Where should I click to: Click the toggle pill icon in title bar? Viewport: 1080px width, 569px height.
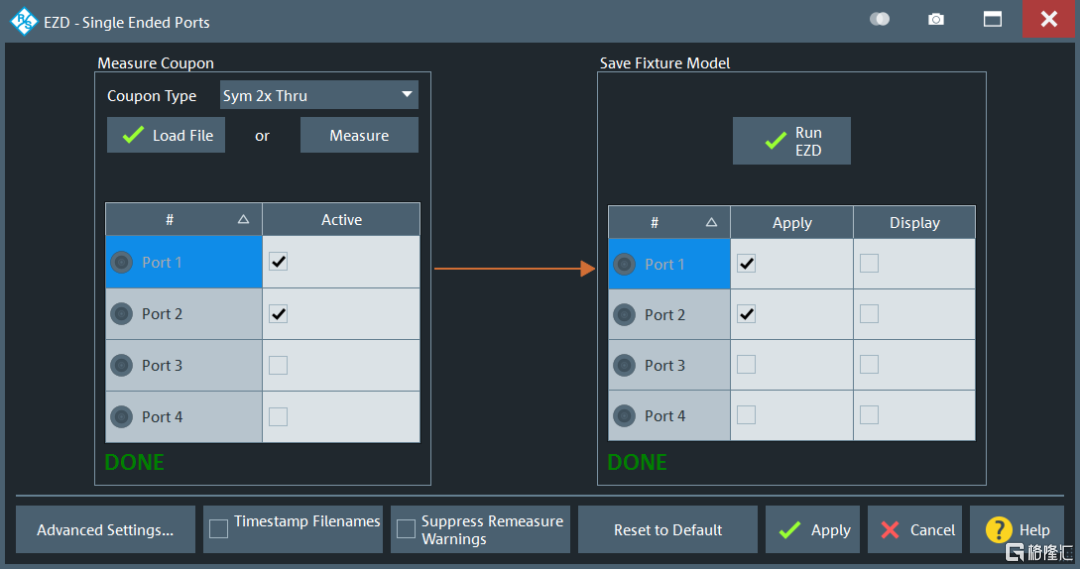880,20
